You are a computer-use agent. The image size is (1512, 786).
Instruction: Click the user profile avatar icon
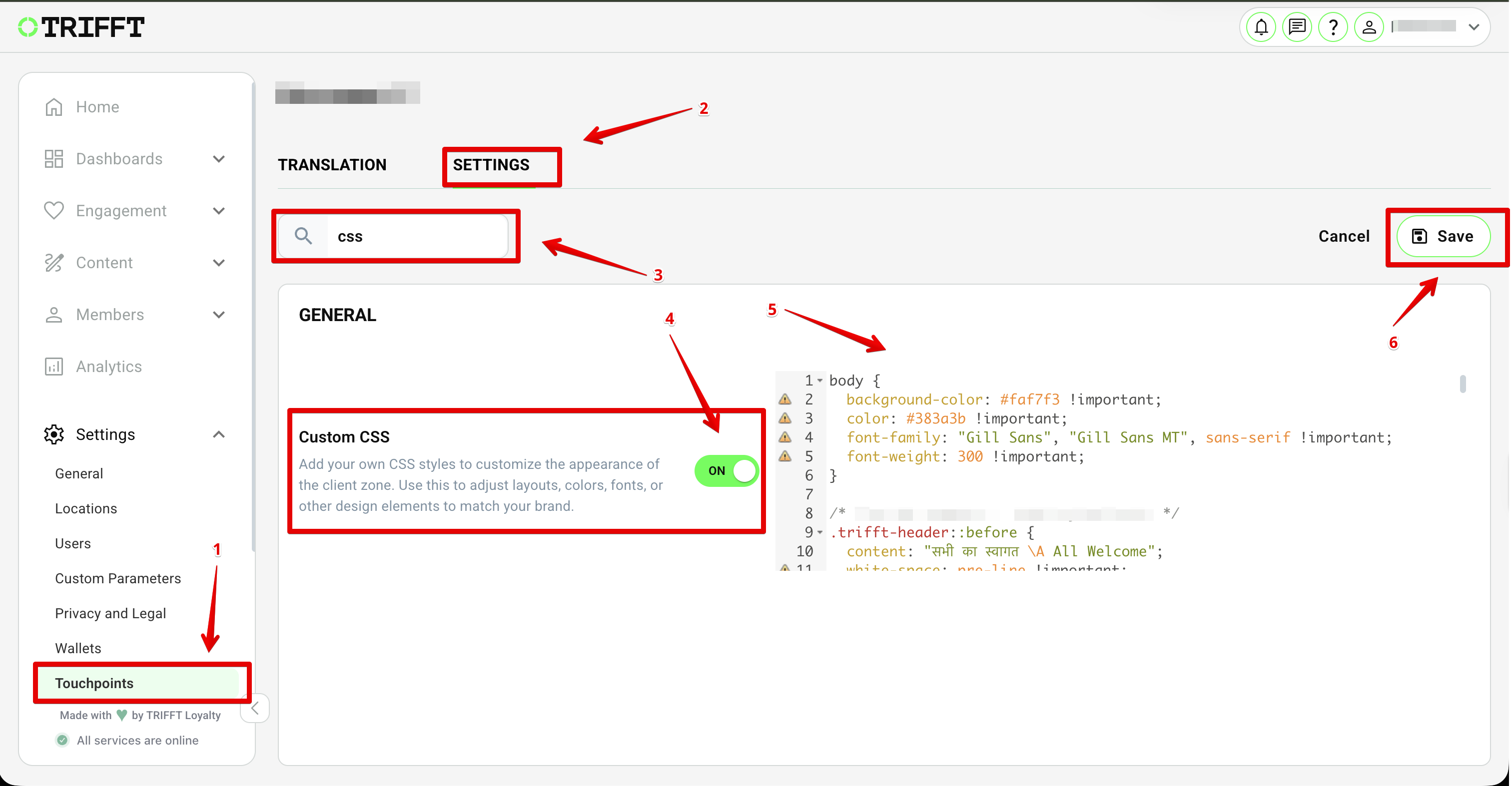pyautogui.click(x=1369, y=27)
